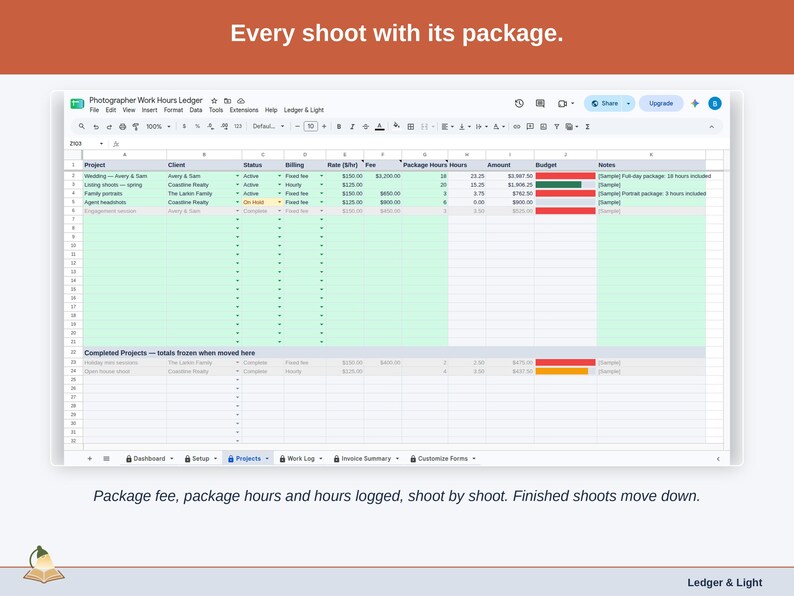
Task: Star the Photographer Work Hours Ledger document
Action: coord(214,101)
